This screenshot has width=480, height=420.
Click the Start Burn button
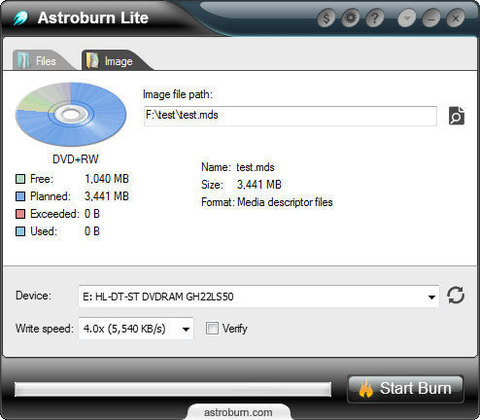click(x=405, y=389)
